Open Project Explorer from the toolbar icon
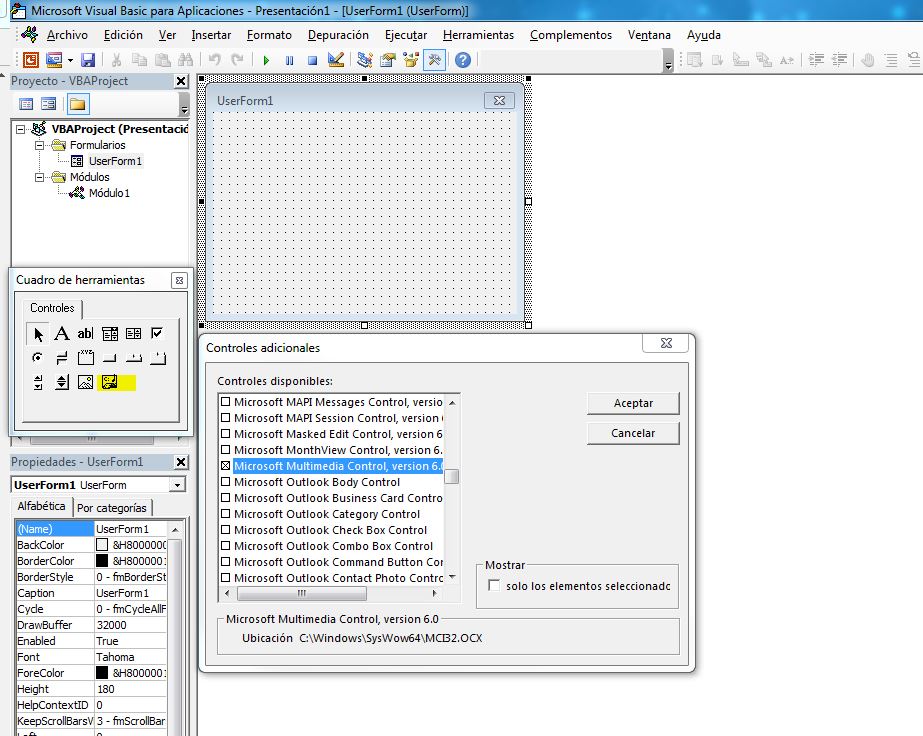 [x=364, y=59]
